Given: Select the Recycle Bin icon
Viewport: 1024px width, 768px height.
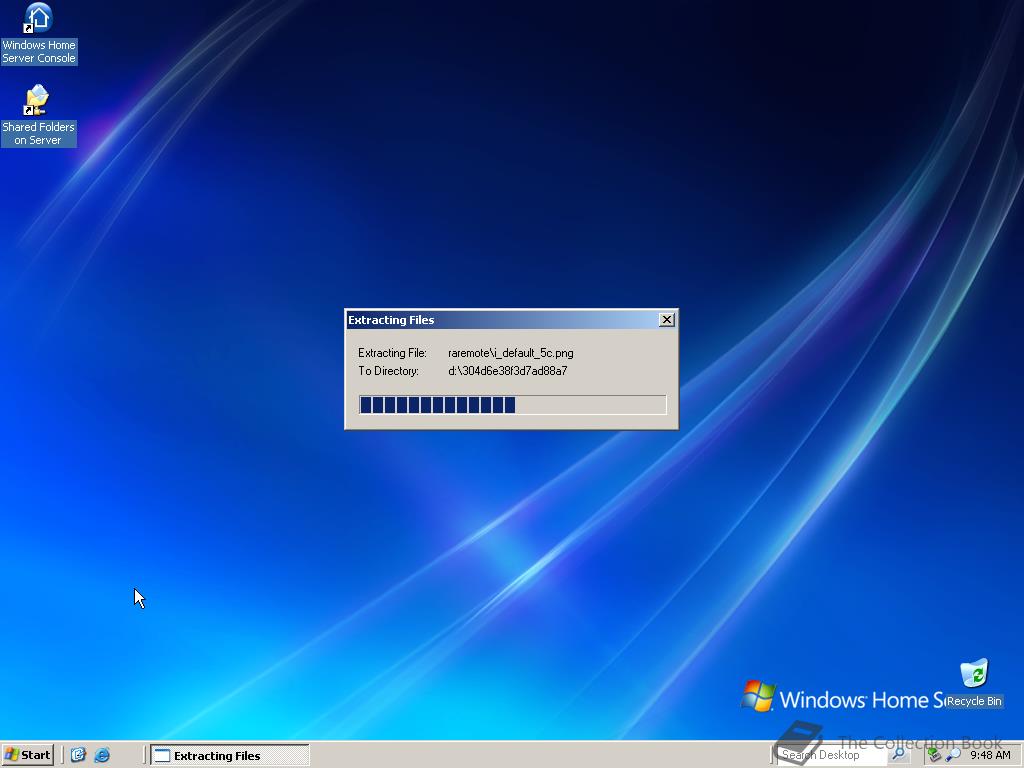Looking at the screenshot, I should point(974,683).
